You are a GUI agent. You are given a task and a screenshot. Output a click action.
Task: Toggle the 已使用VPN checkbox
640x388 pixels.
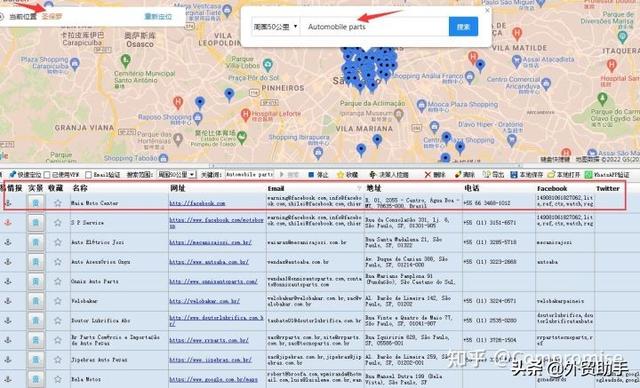tap(47, 175)
